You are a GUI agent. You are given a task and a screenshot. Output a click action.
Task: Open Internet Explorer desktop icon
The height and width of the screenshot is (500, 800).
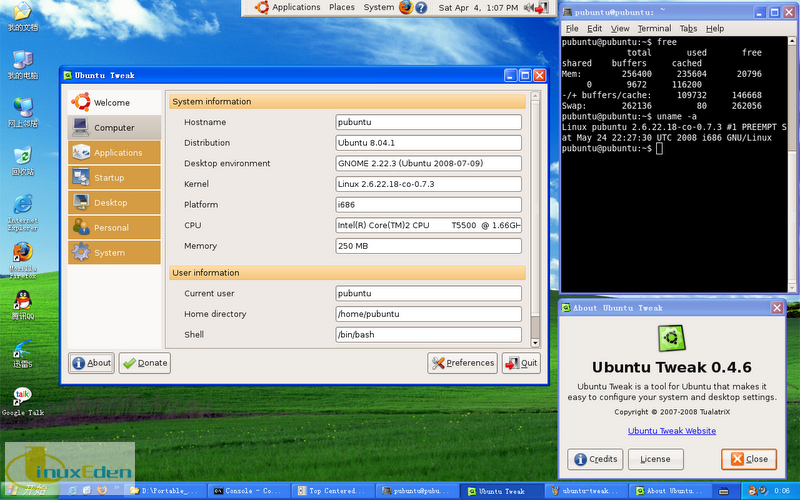click(x=22, y=213)
